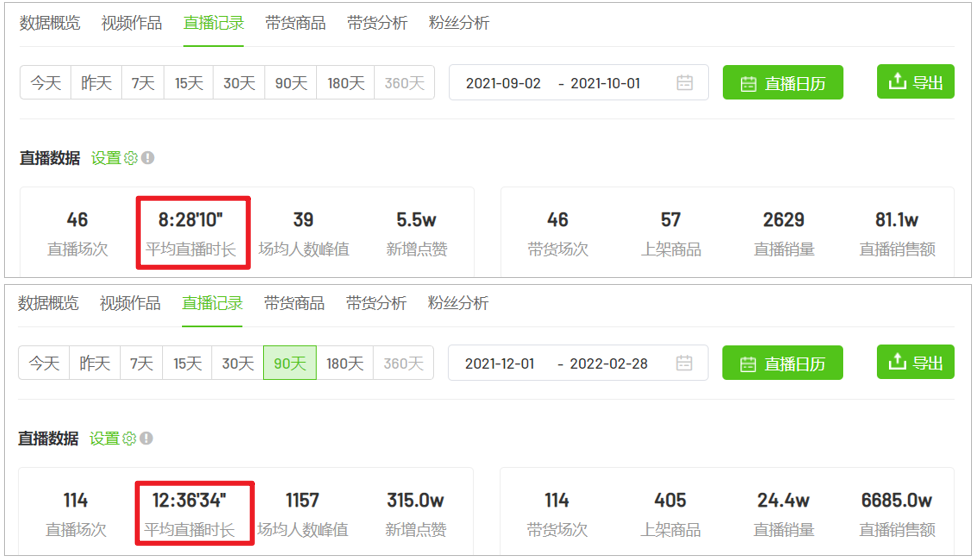Screen dimensions: 976x559
Task: Click the gear icon next to the upper 设置
Action: click(131, 158)
